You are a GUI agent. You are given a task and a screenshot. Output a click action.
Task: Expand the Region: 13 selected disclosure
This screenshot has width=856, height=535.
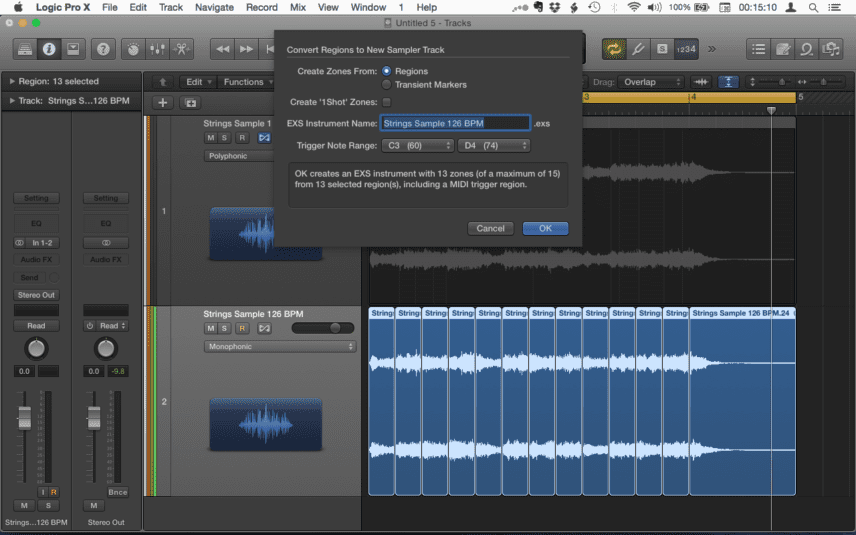coord(11,81)
